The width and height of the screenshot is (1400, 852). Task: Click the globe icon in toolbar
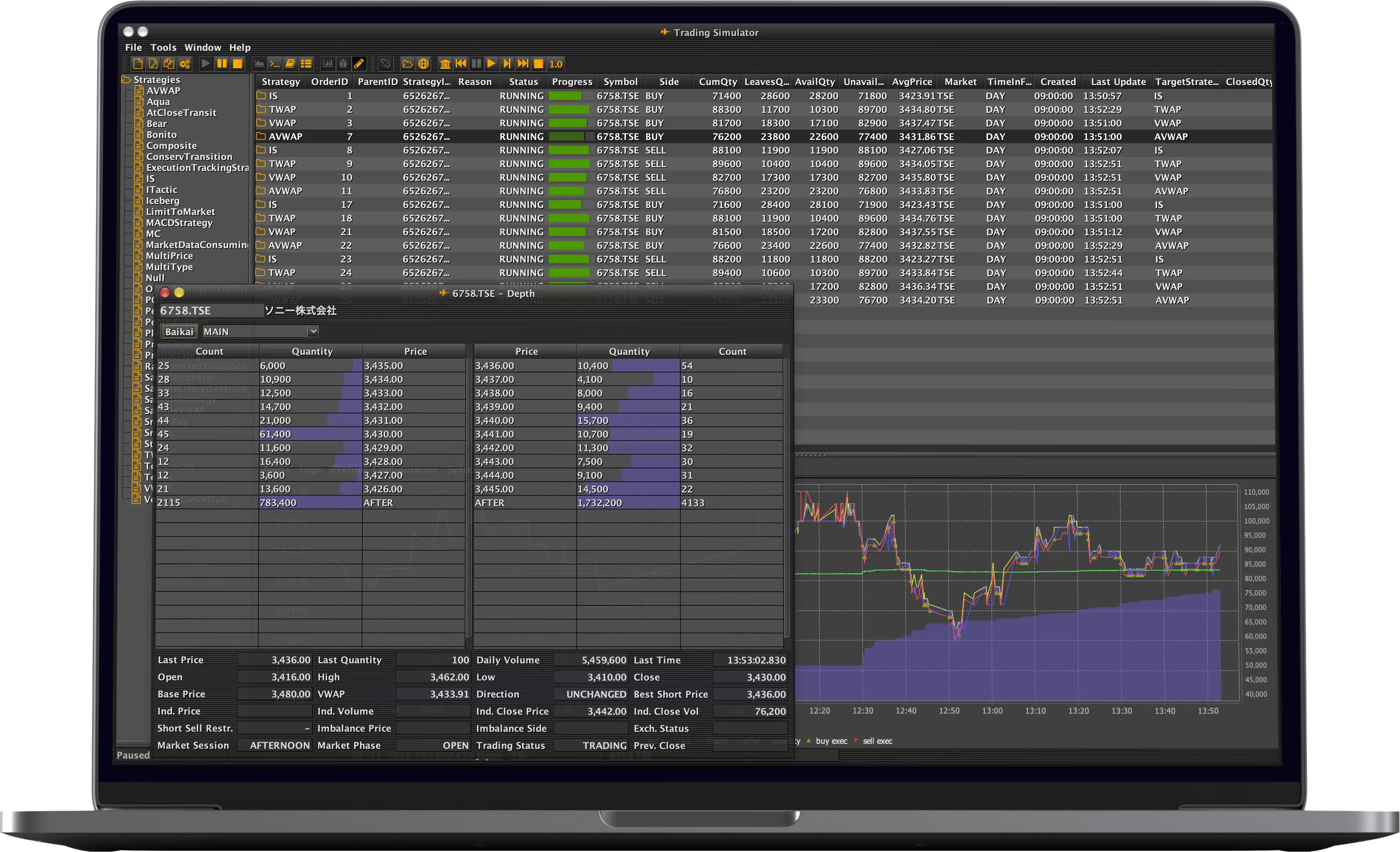pos(423,64)
